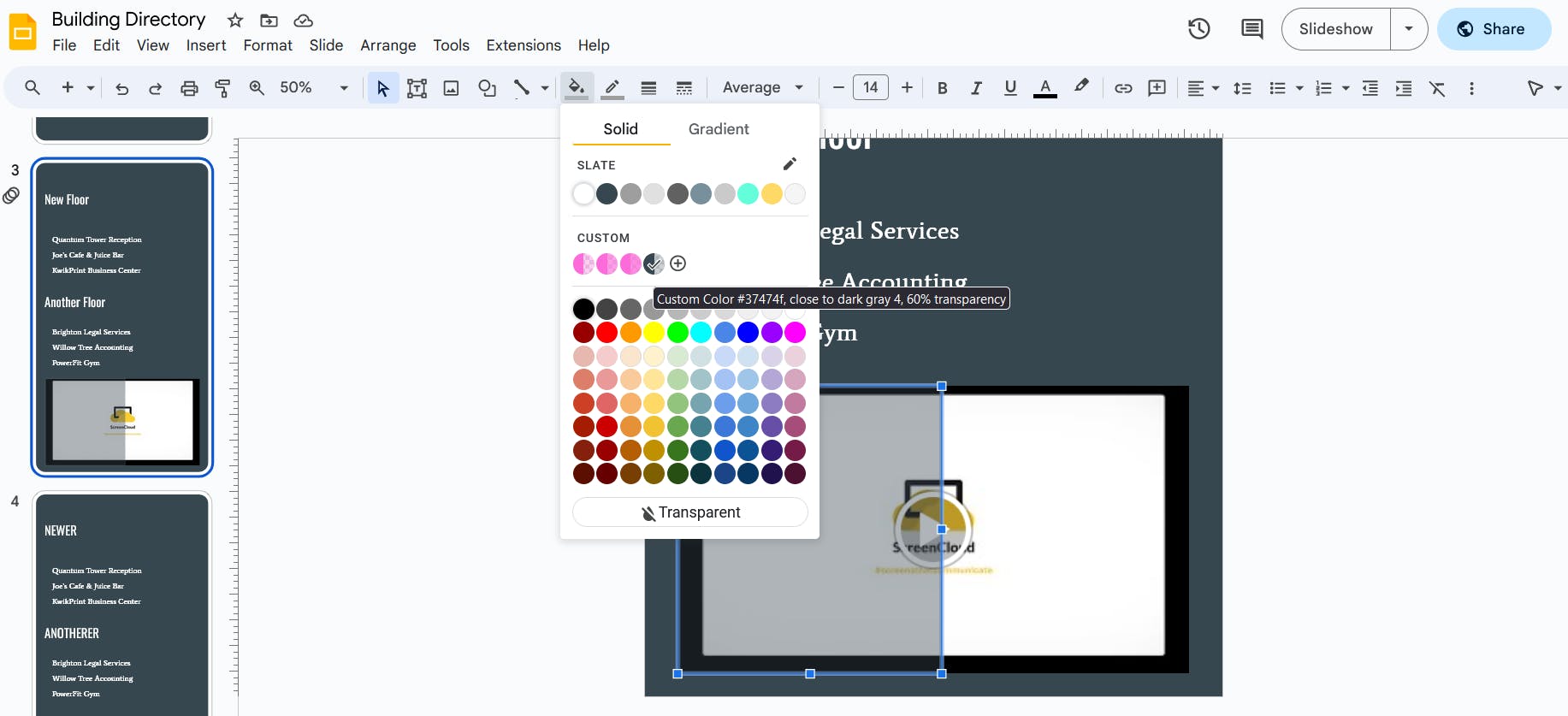Open the Extensions menu
Screen dimensions: 1568x716
click(524, 45)
